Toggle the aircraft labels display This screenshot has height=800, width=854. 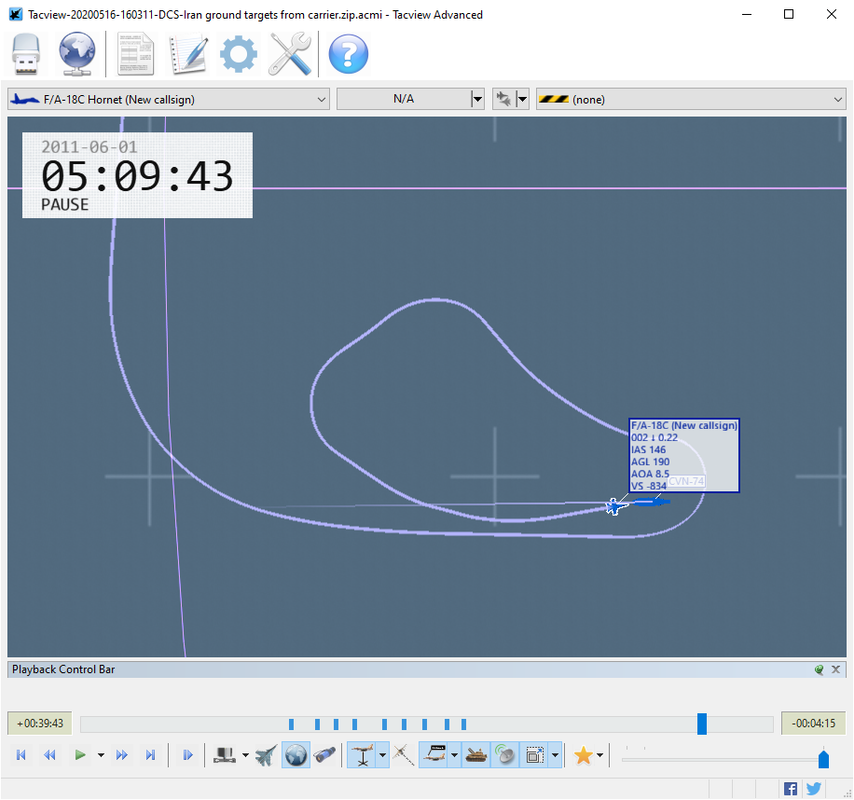point(434,755)
